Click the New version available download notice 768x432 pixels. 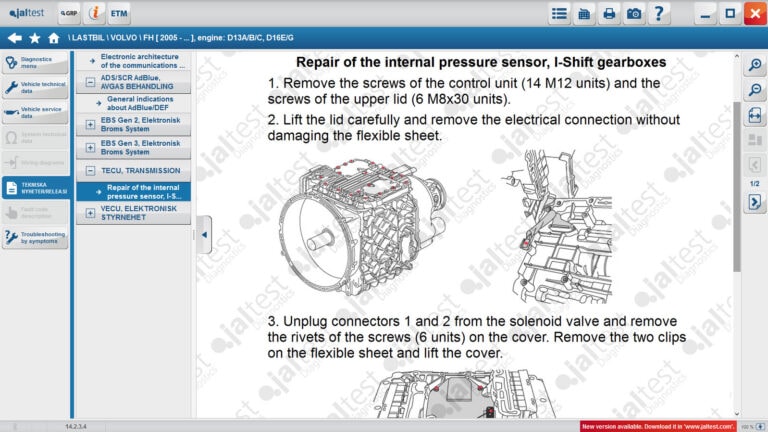click(658, 427)
